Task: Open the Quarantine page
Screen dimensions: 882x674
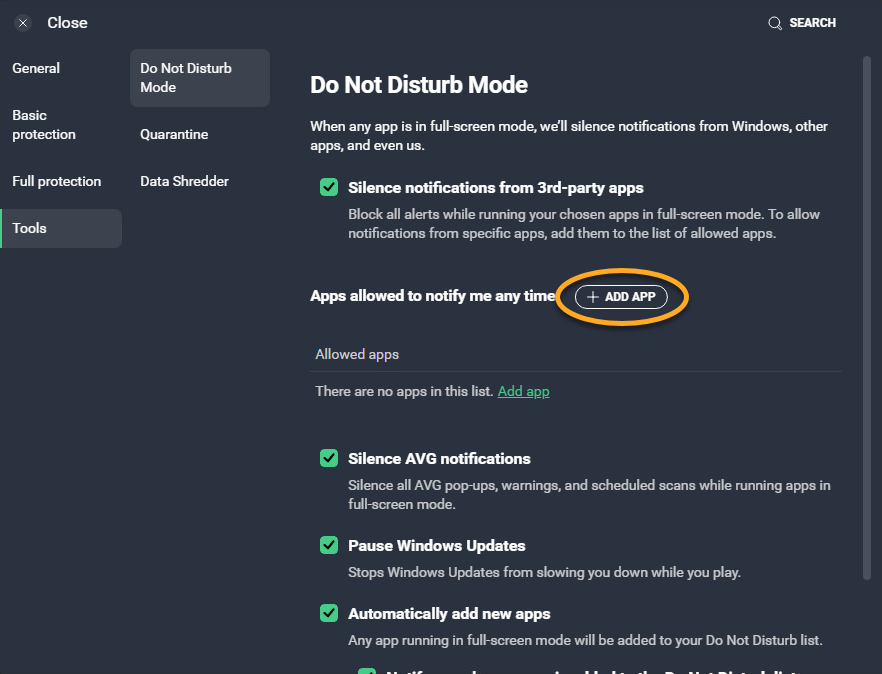Action: tap(174, 134)
